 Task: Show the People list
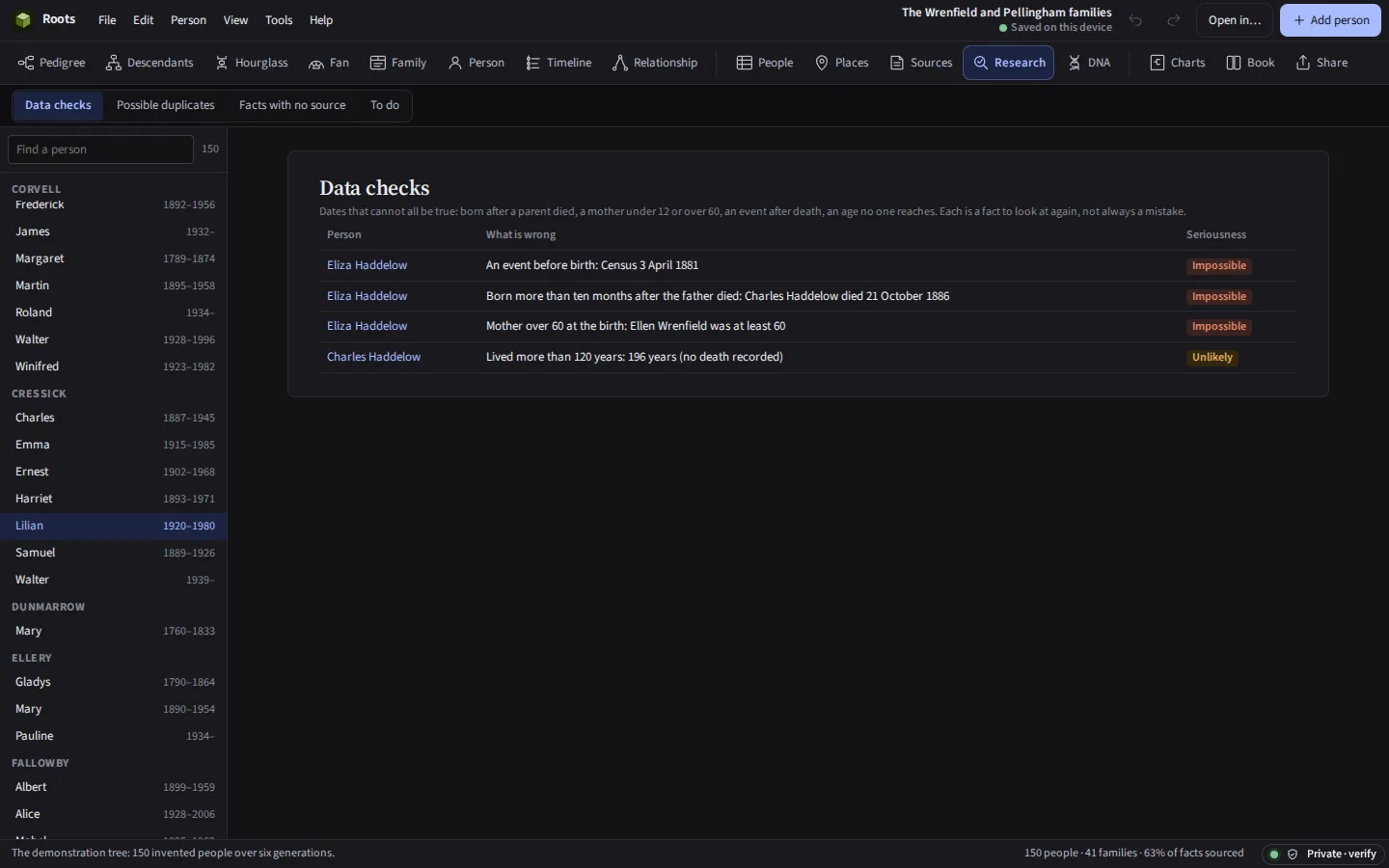(765, 63)
